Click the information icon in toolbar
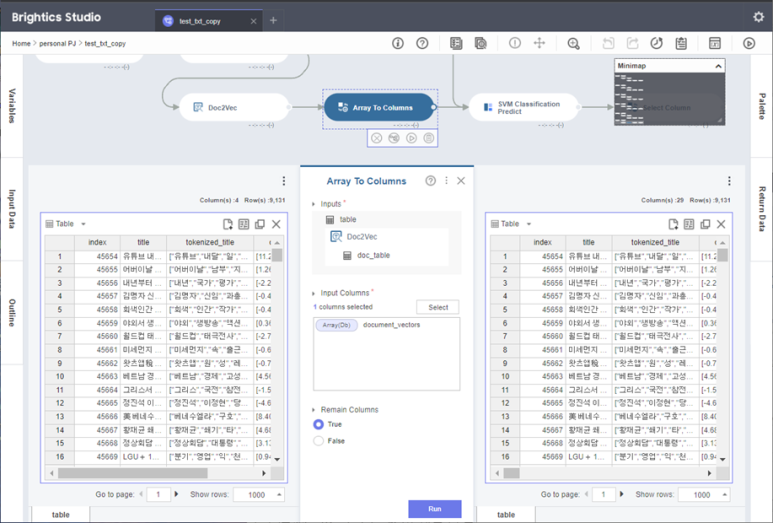 (398, 43)
